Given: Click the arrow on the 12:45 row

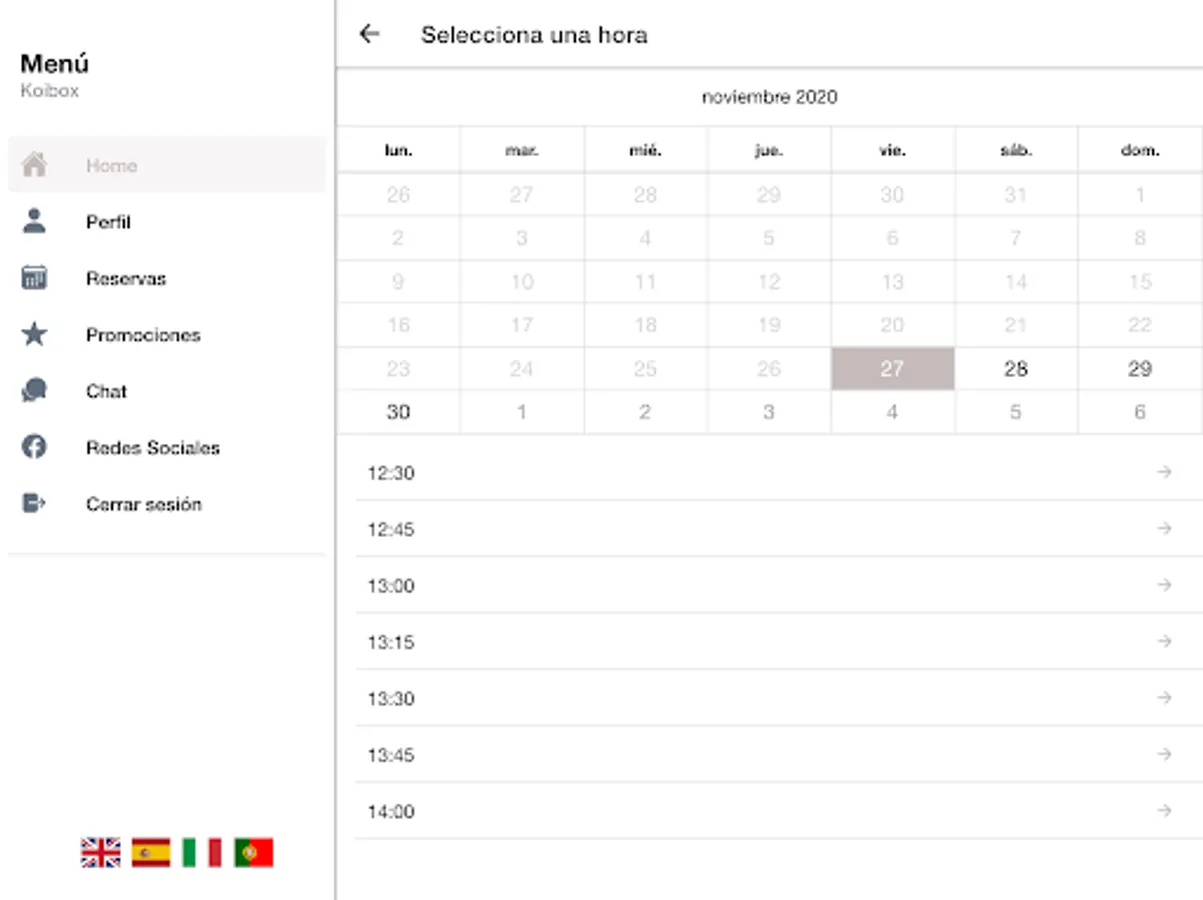Looking at the screenshot, I should (x=1164, y=529).
